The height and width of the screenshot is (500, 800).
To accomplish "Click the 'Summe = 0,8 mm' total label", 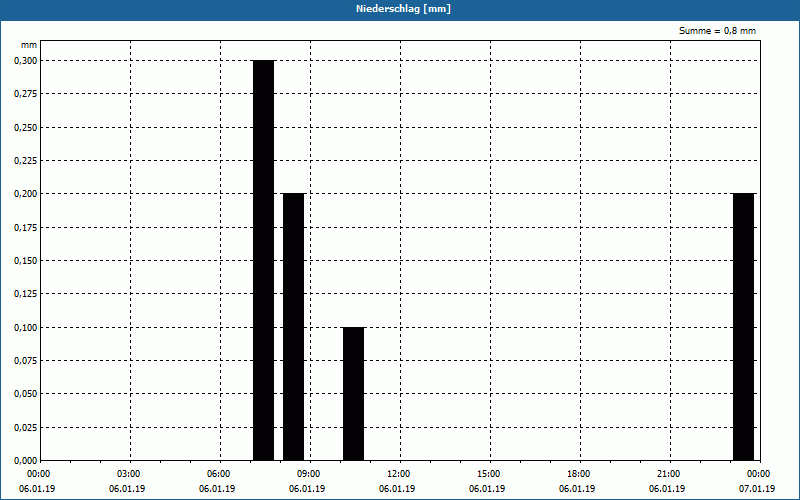I will (x=717, y=31).
